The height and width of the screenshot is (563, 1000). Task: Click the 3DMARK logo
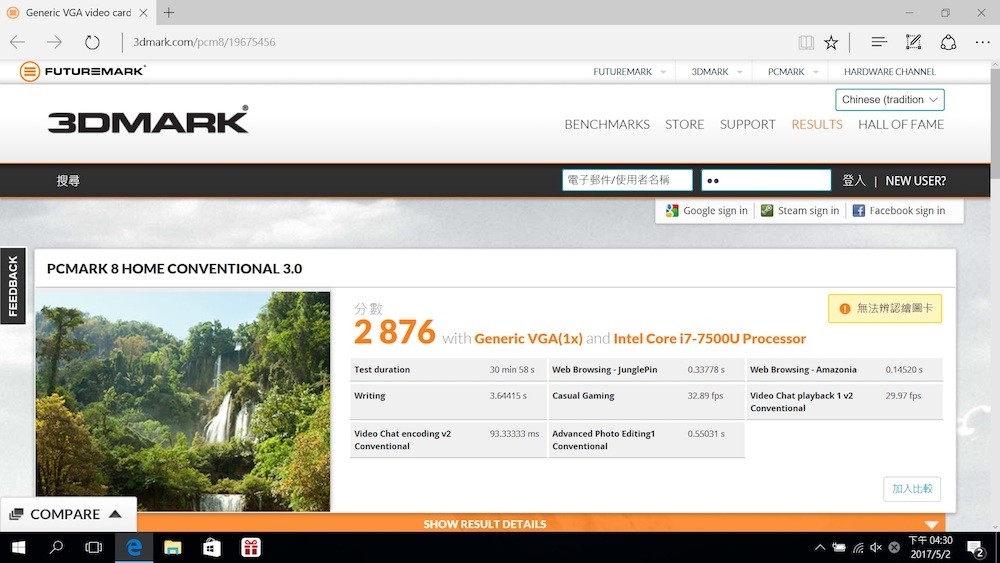pyautogui.click(x=148, y=120)
